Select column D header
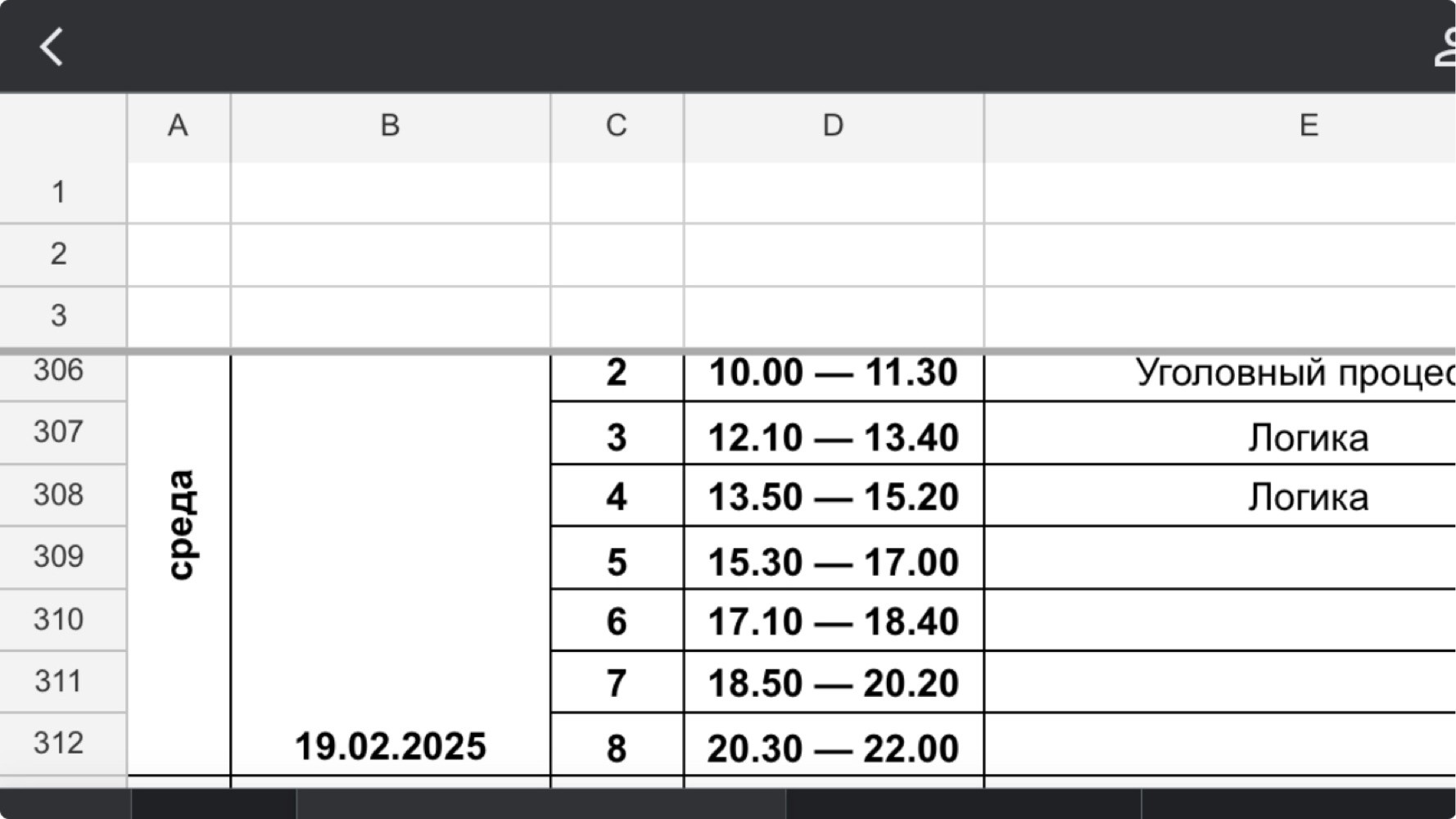This screenshot has height=819, width=1456. point(833,126)
